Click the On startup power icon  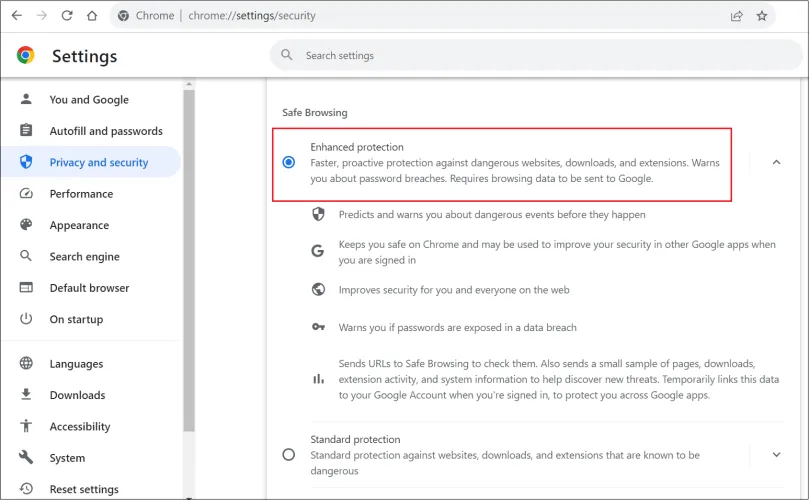[27, 319]
